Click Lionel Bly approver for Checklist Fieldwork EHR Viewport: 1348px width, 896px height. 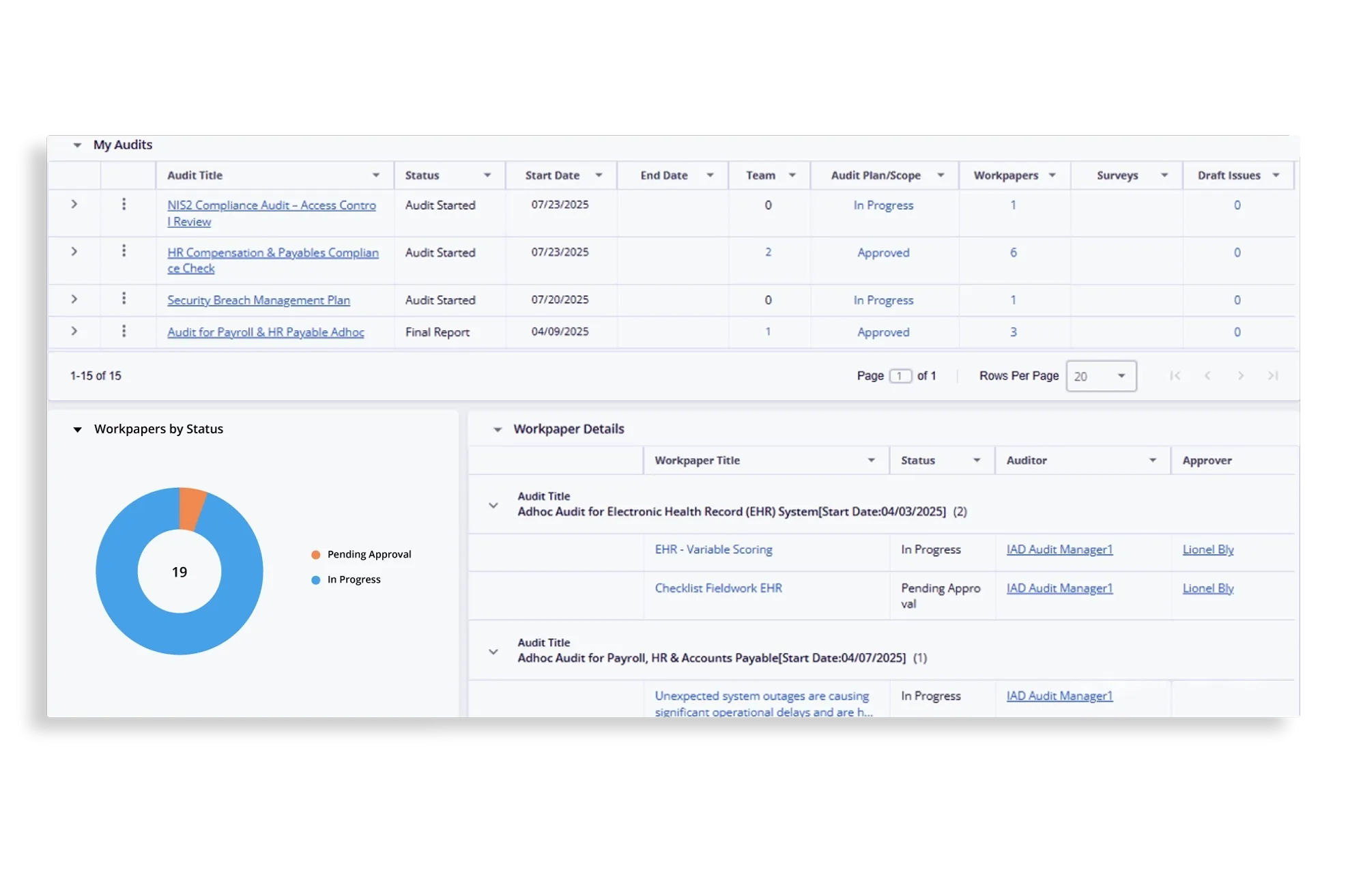1207,588
